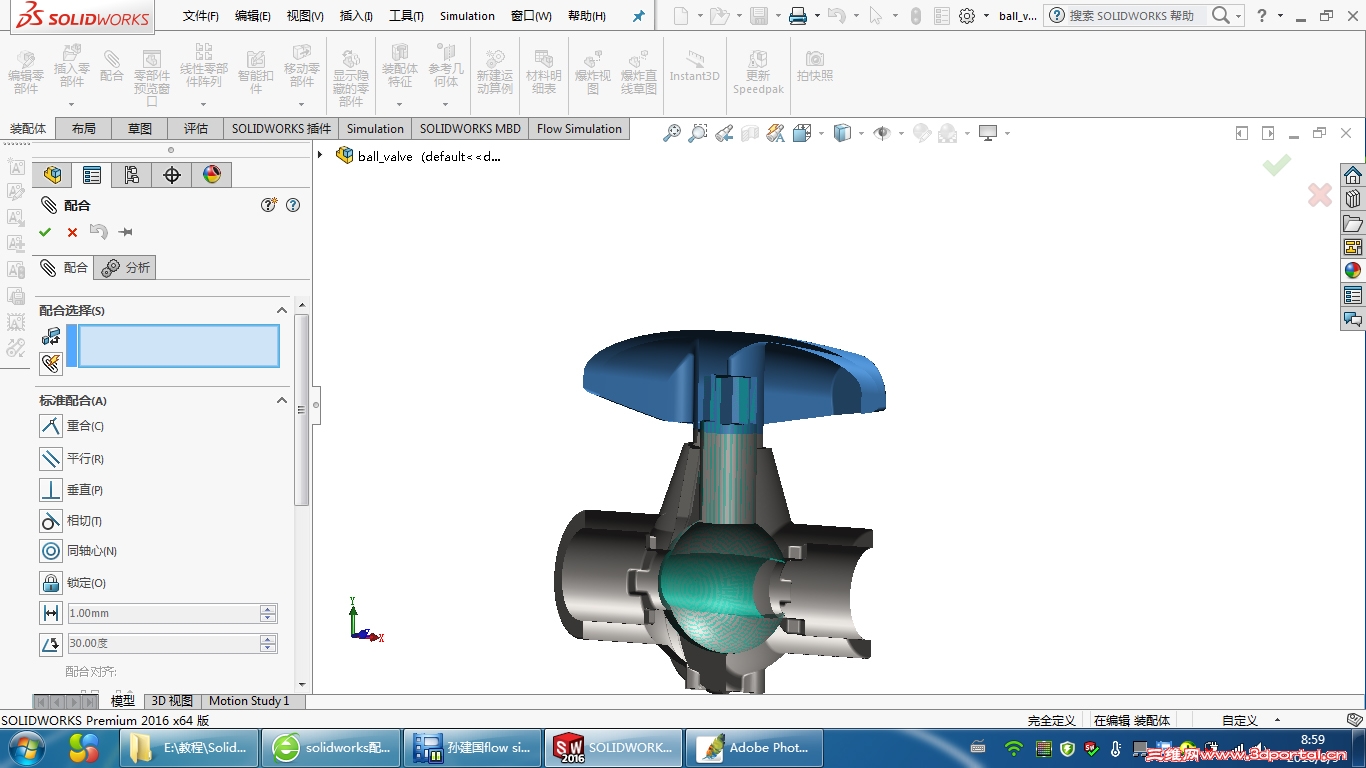Open the SOLIDWORKS Resources home icon in task pane
This screenshot has height=768, width=1366.
tap(1353, 176)
